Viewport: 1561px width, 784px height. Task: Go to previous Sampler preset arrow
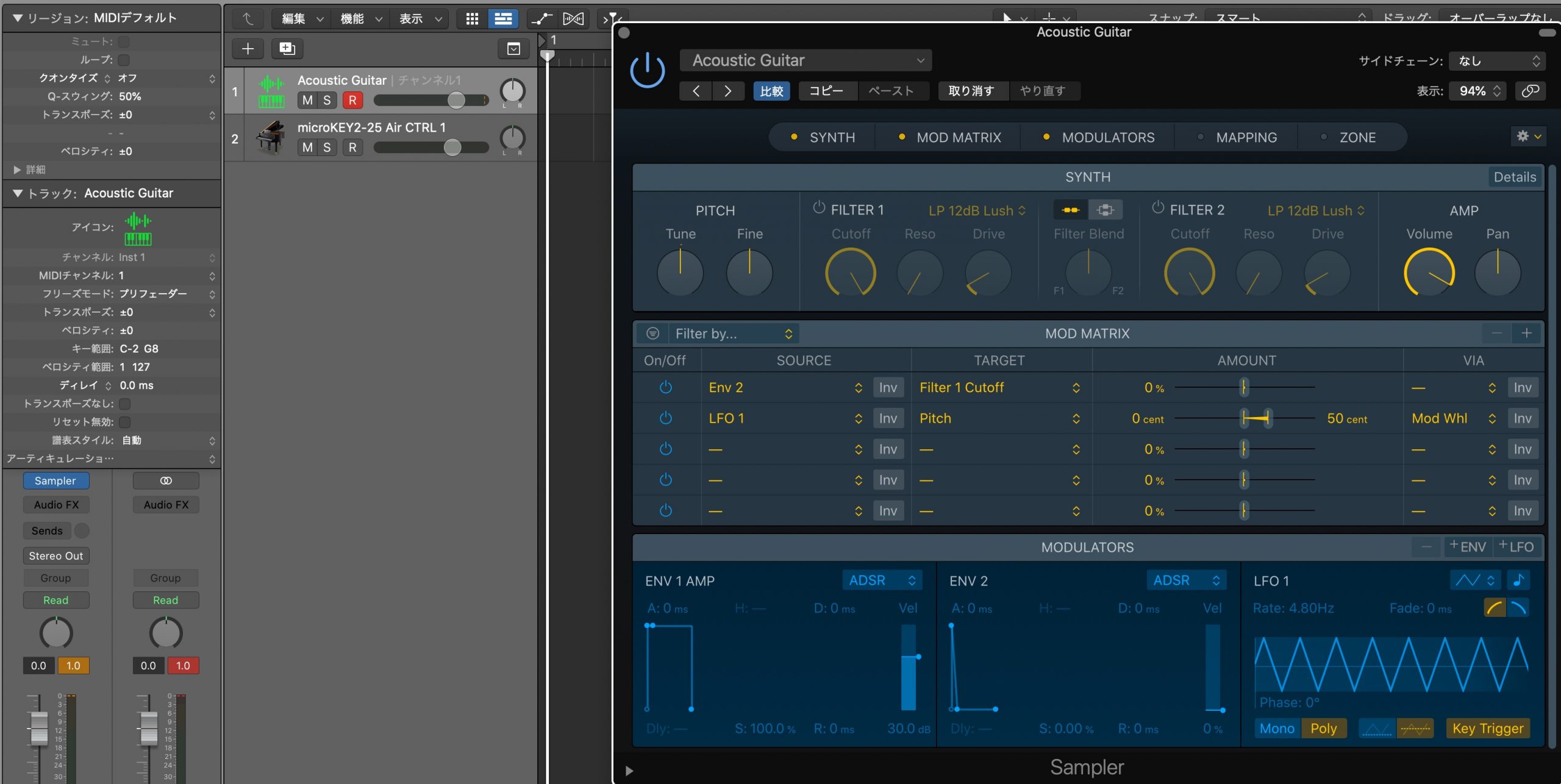(696, 91)
